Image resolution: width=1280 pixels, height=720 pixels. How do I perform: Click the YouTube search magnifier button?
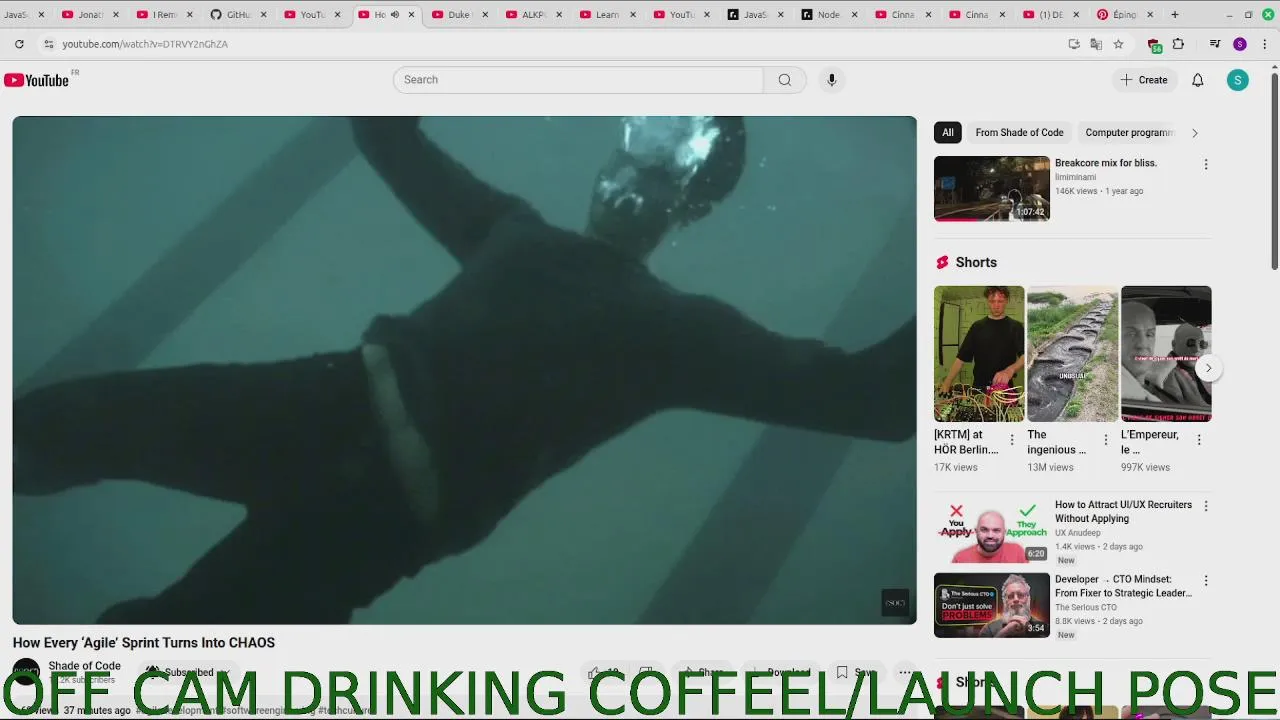pyautogui.click(x=785, y=80)
